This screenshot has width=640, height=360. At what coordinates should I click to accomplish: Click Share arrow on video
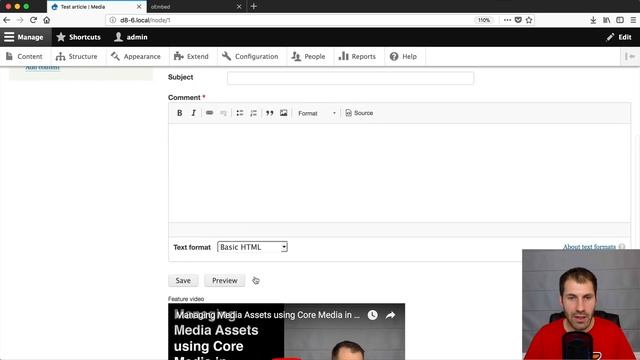pos(390,315)
